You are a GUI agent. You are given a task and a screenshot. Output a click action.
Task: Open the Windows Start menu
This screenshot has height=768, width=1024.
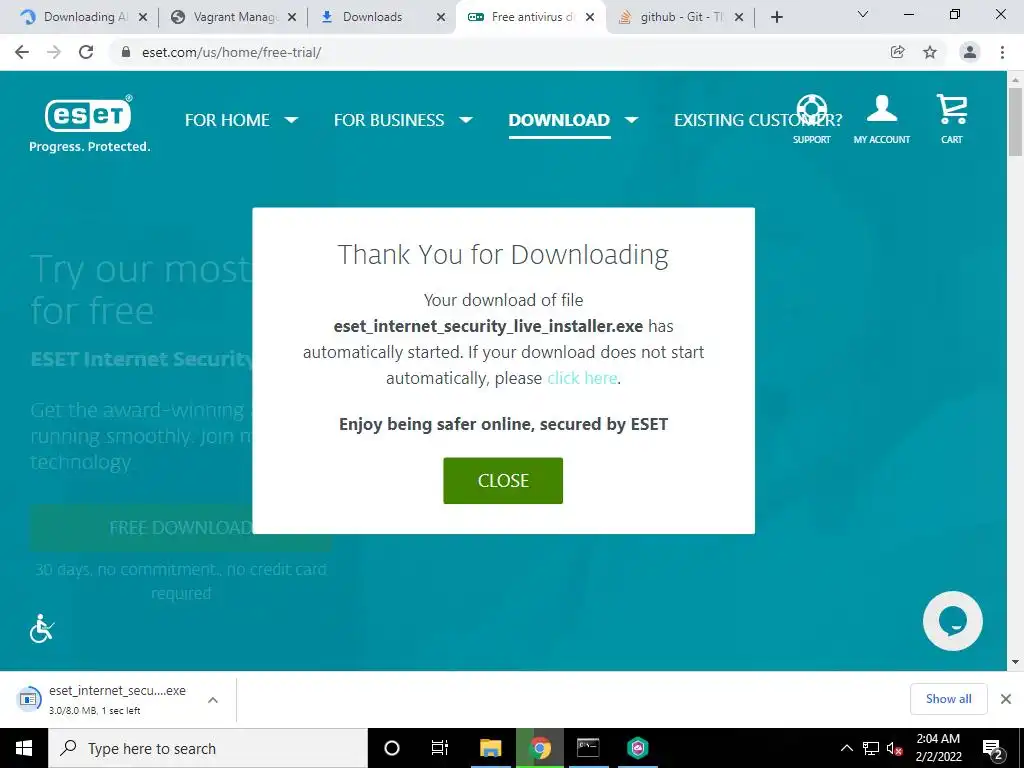pyautogui.click(x=24, y=748)
